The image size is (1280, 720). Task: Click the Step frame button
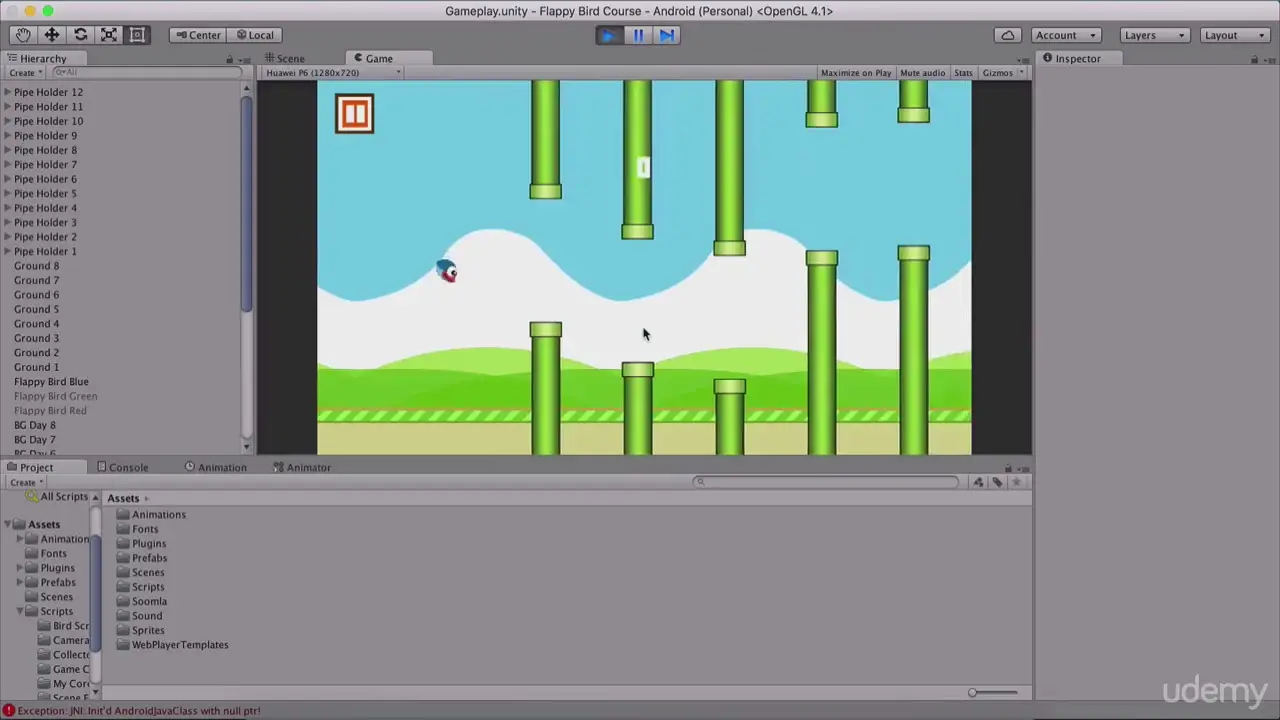tap(666, 35)
